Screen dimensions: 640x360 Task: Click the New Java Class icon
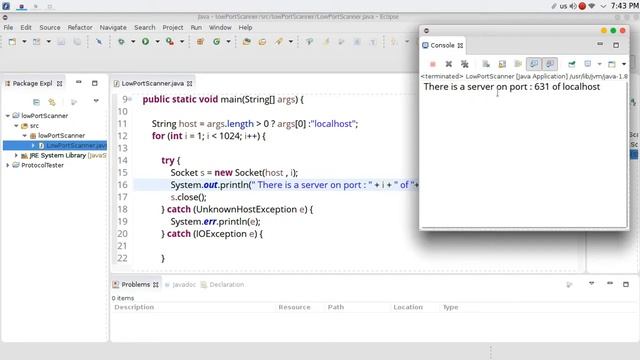[217, 42]
